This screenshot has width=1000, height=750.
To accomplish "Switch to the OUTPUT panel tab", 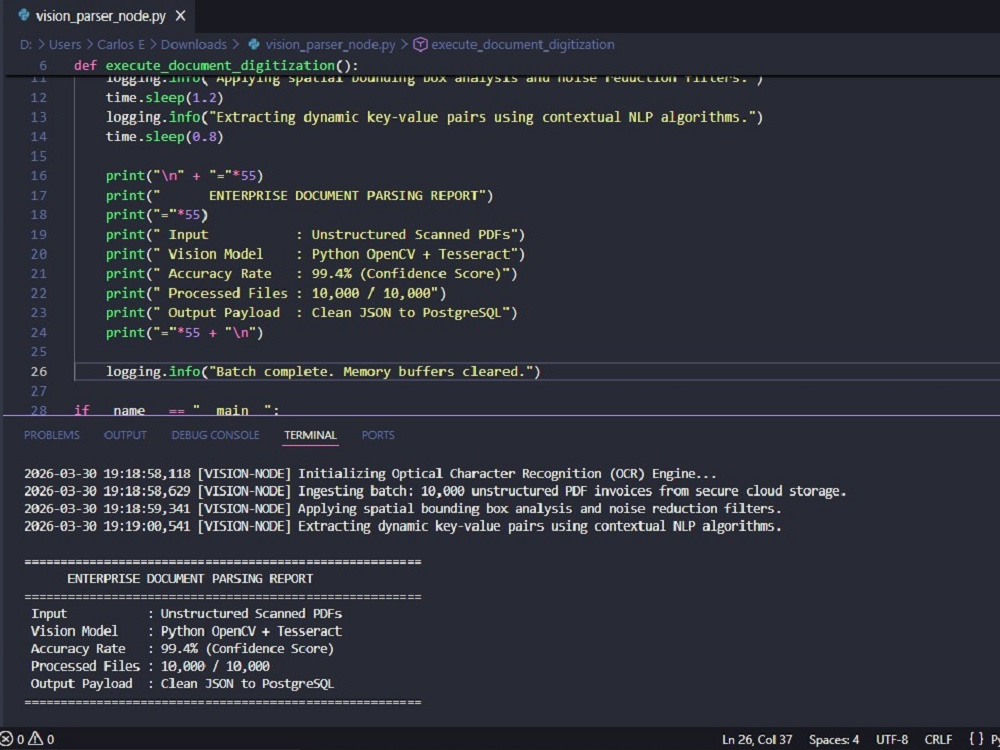I will tap(125, 435).
